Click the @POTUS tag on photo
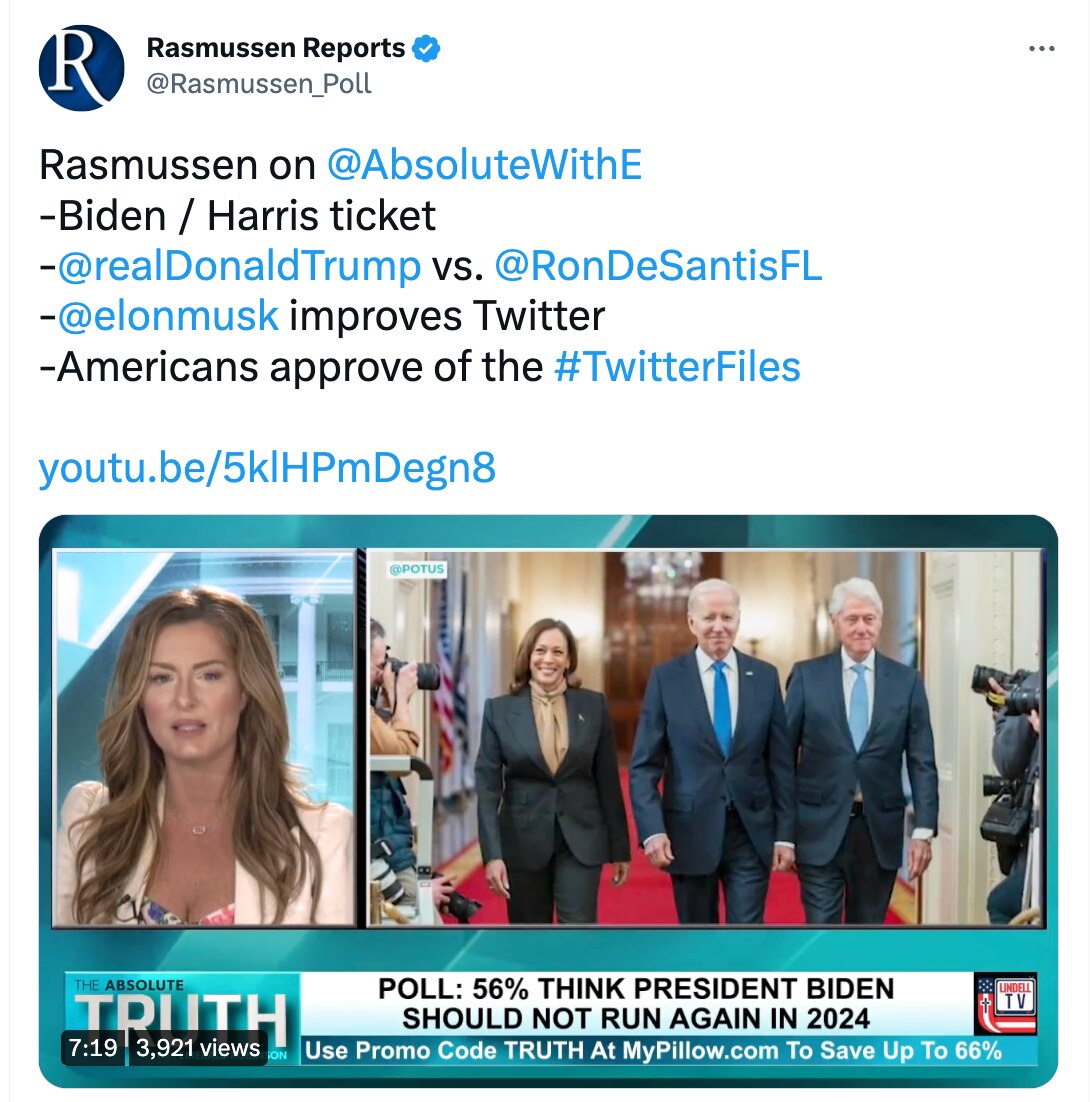This screenshot has height=1102, width=1090. tap(417, 569)
